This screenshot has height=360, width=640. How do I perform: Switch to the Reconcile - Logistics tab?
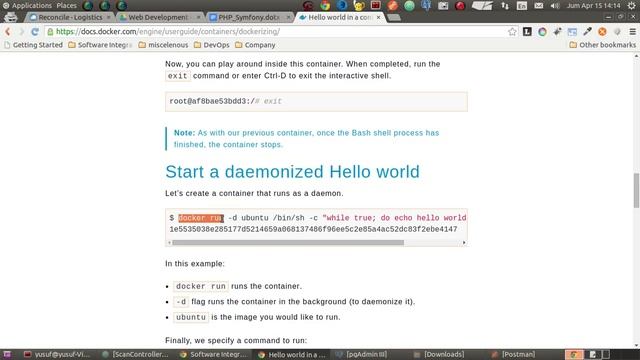pos(70,17)
